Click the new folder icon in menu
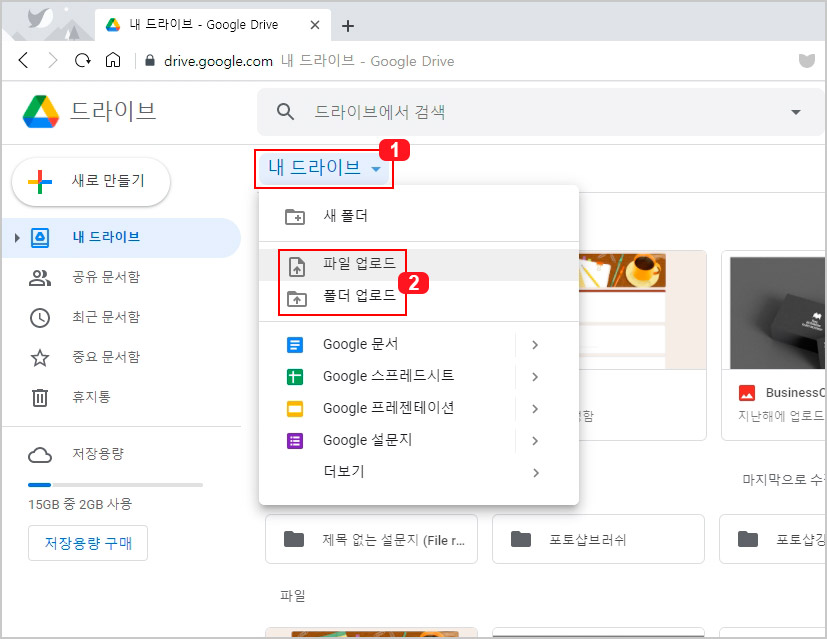 295,217
